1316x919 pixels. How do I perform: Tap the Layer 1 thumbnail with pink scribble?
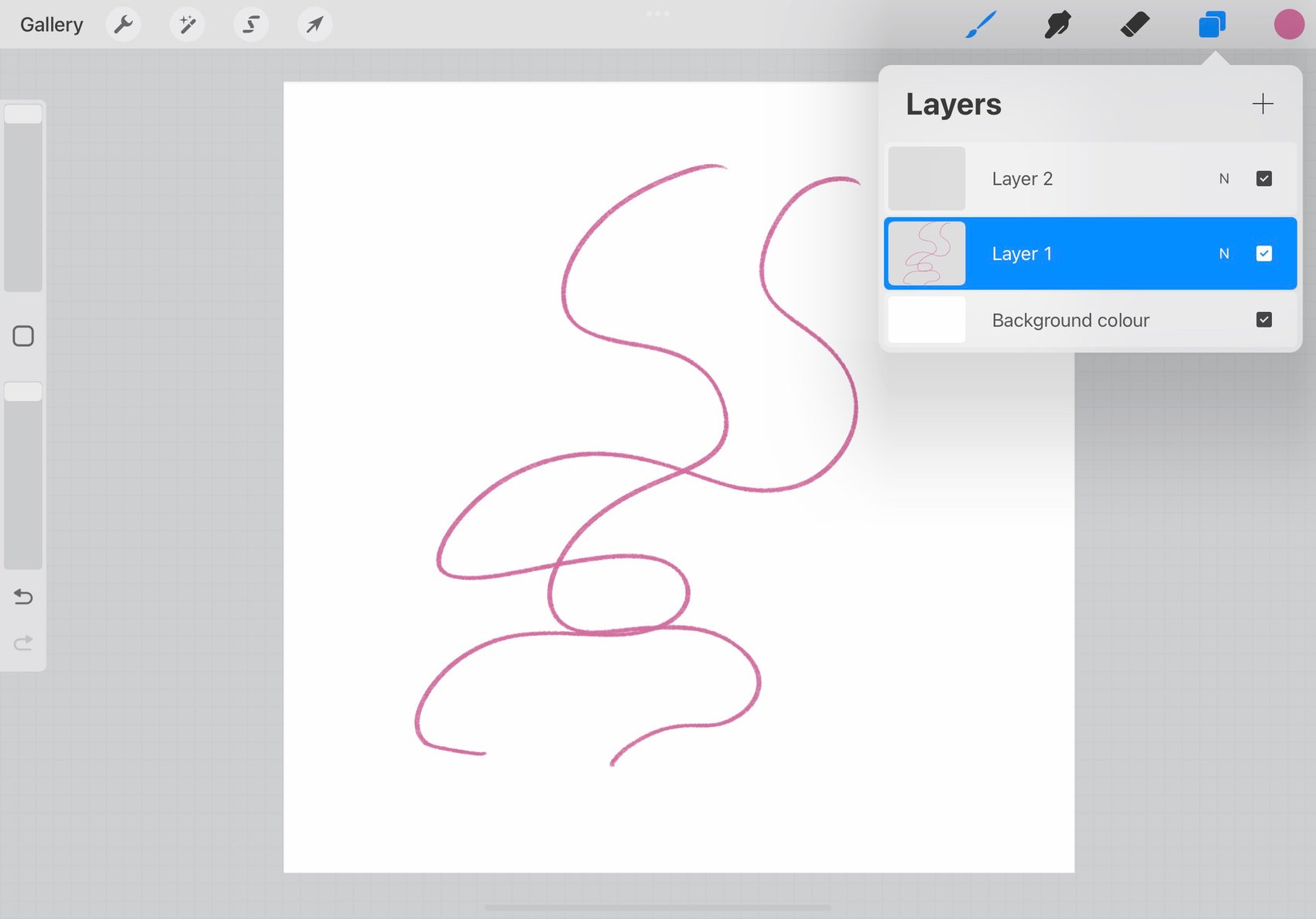click(927, 254)
